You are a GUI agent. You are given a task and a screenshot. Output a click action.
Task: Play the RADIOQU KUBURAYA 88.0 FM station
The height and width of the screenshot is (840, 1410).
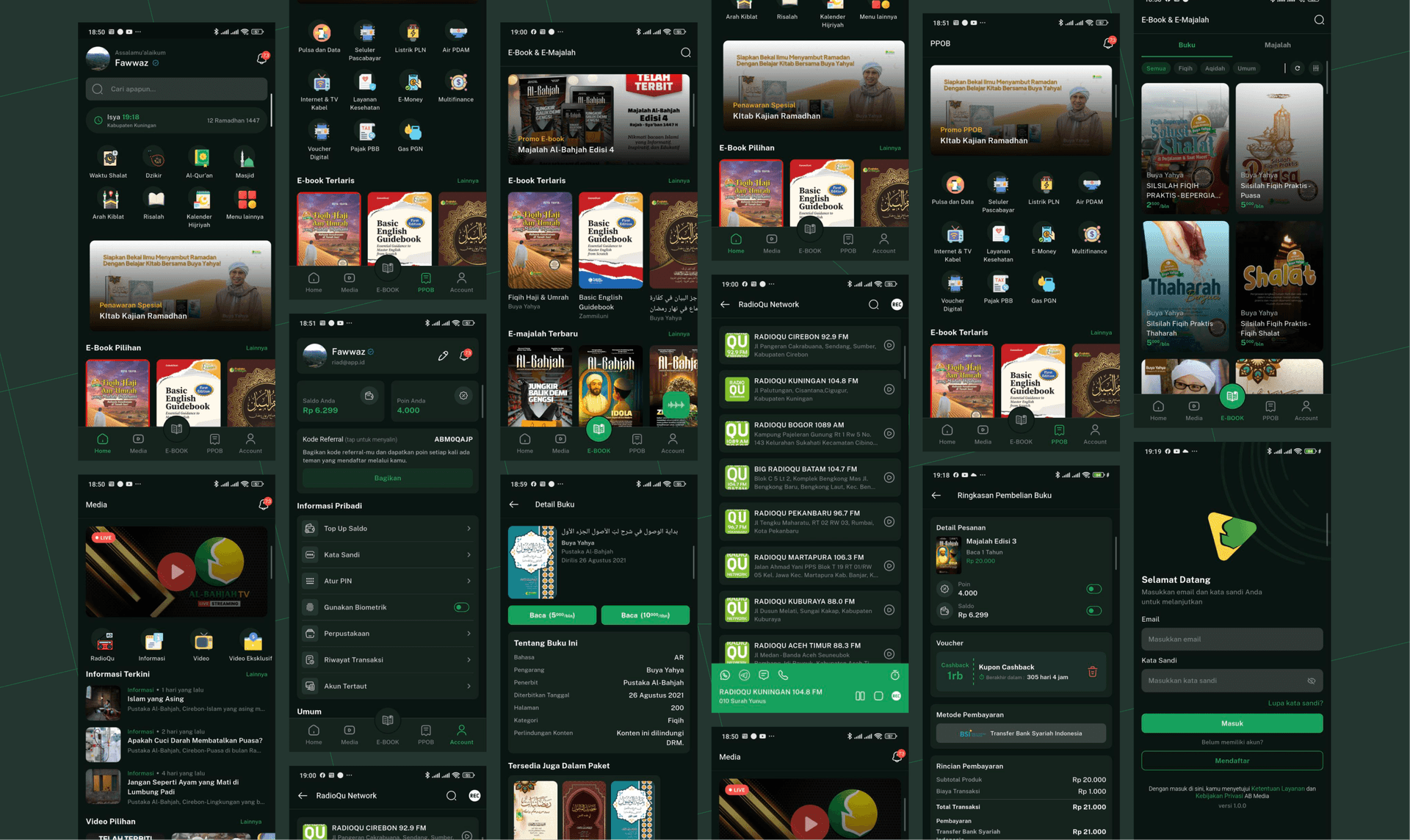[889, 609]
